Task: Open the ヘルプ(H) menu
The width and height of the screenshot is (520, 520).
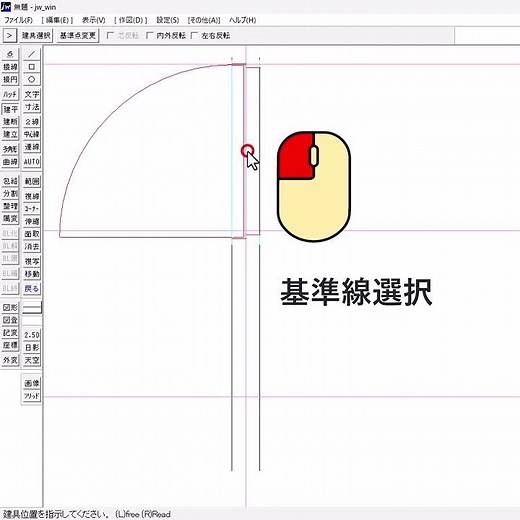Action: [x=243, y=20]
